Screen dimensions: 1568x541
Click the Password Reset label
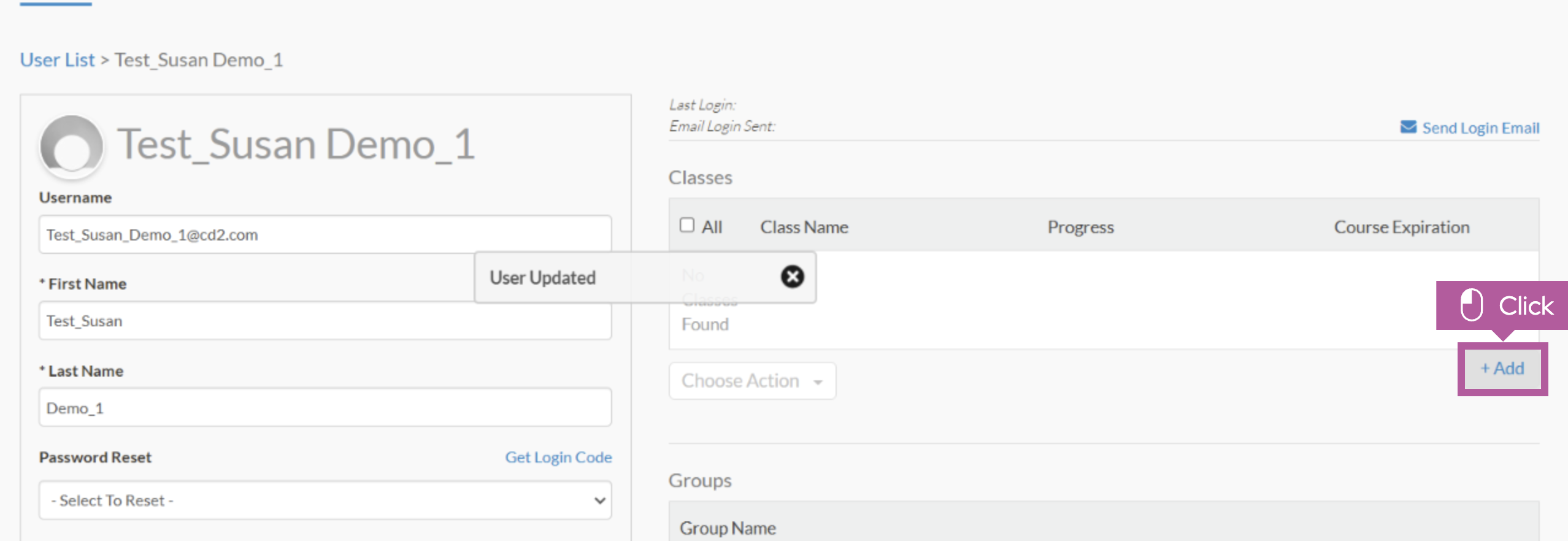pos(95,458)
